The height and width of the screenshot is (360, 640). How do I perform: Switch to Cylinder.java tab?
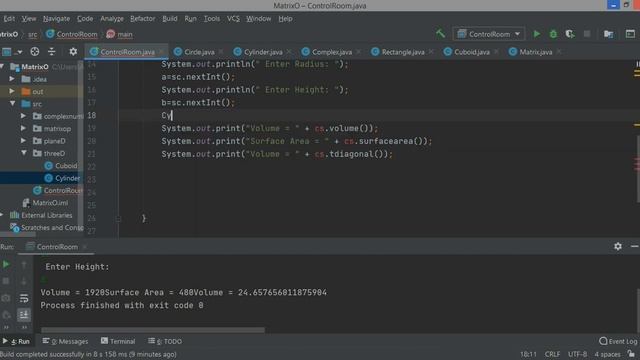coord(262,52)
